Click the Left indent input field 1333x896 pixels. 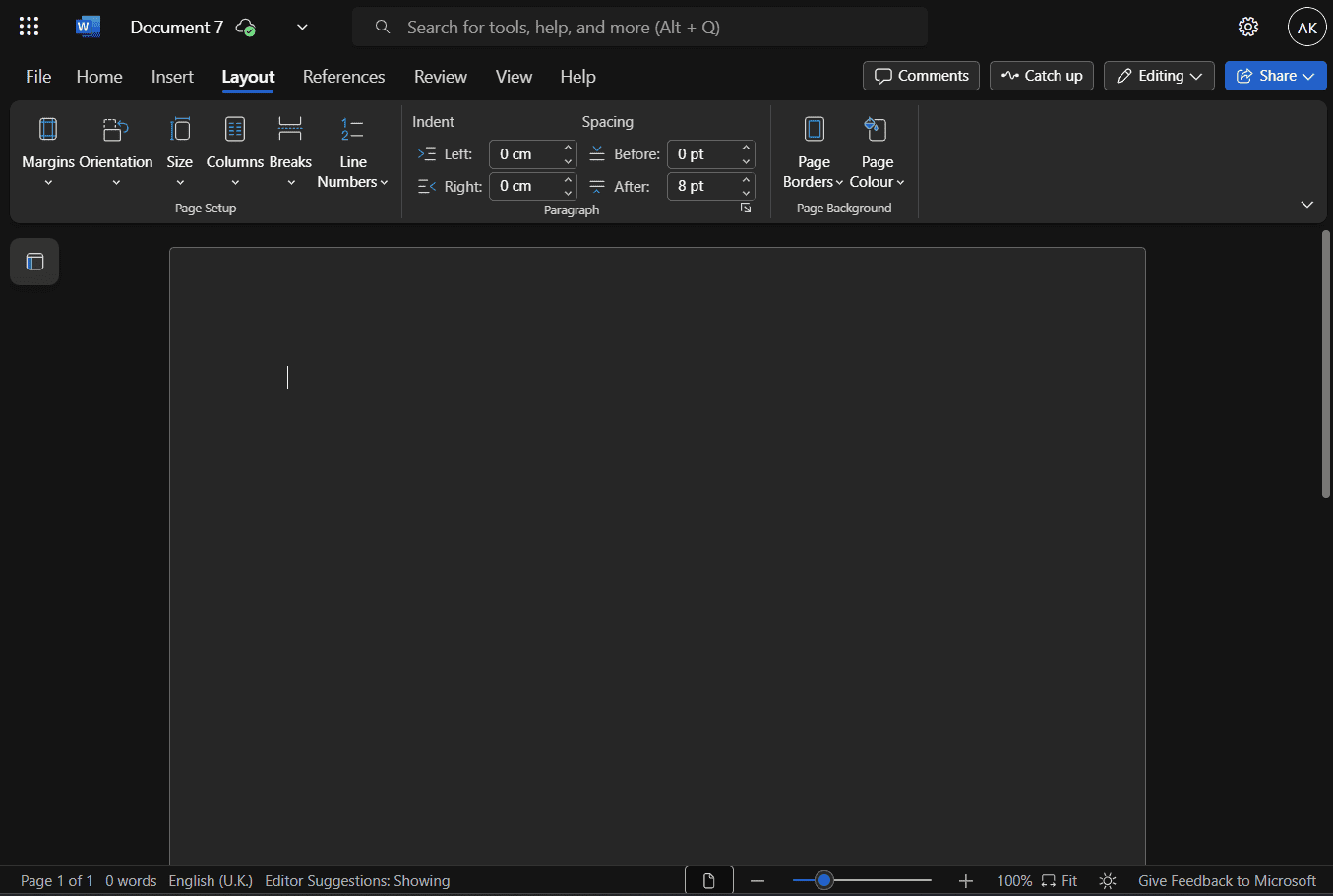coord(524,154)
